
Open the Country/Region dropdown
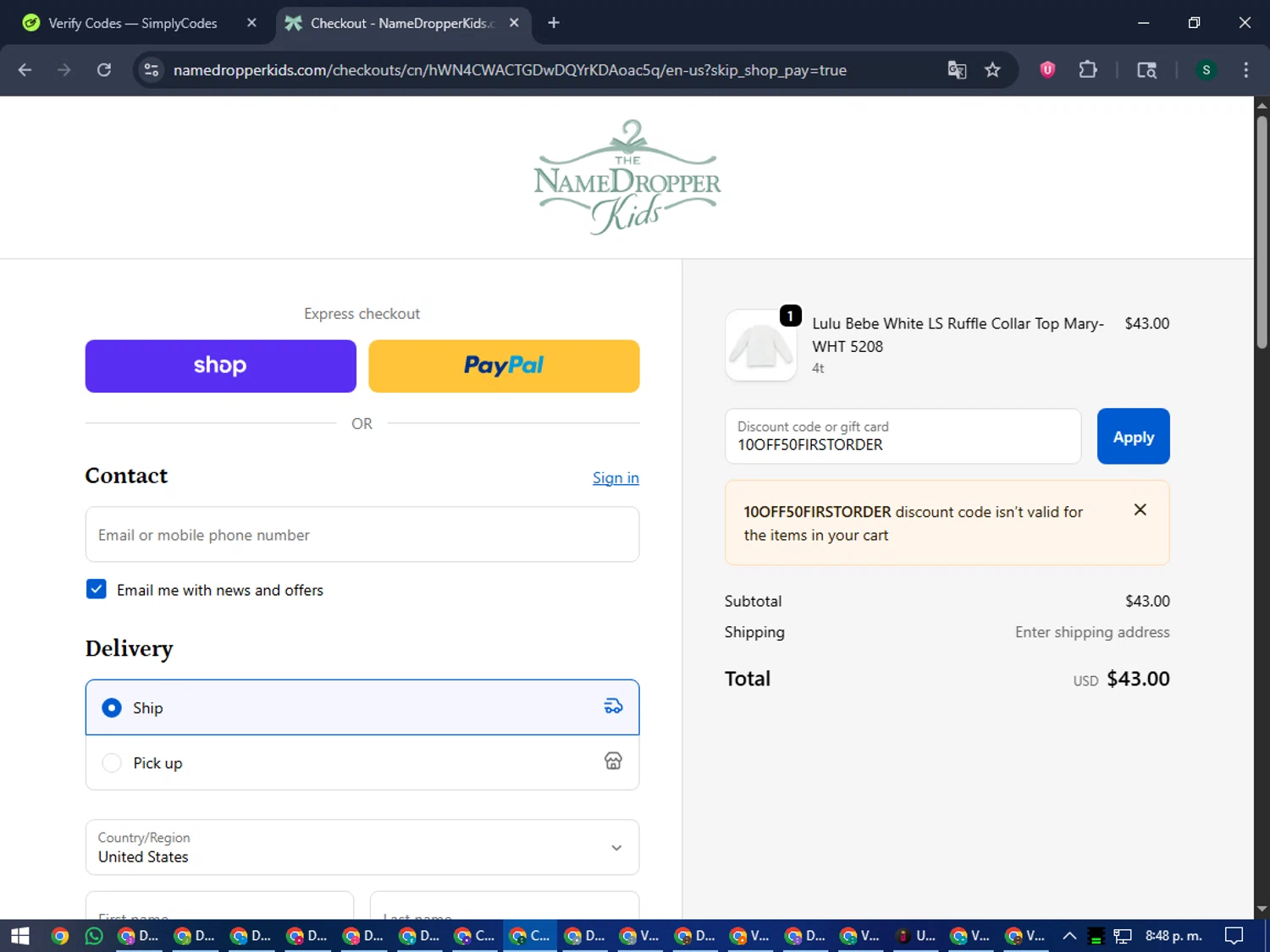pyautogui.click(x=362, y=847)
